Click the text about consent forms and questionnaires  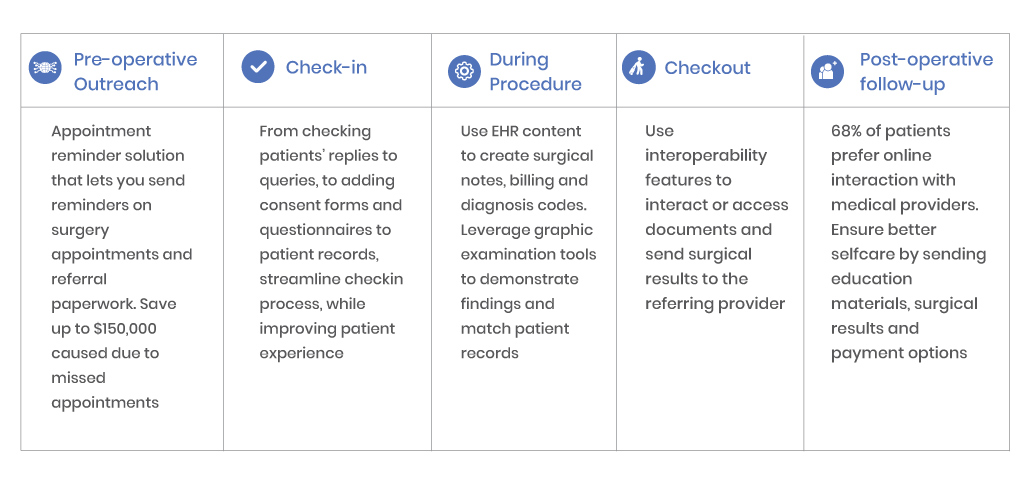[x=330, y=217]
